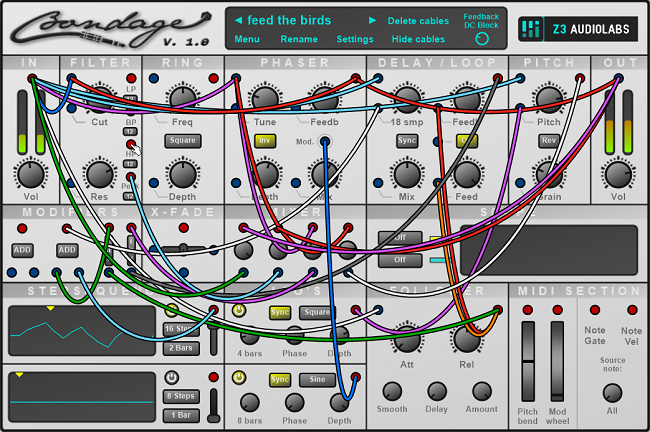The image size is (650, 432).
Task: Click Hide cables
Action: coord(418,40)
